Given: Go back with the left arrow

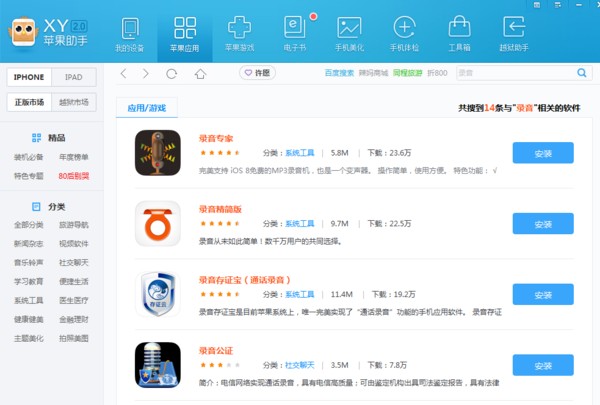Looking at the screenshot, I should pyautogui.click(x=123, y=73).
